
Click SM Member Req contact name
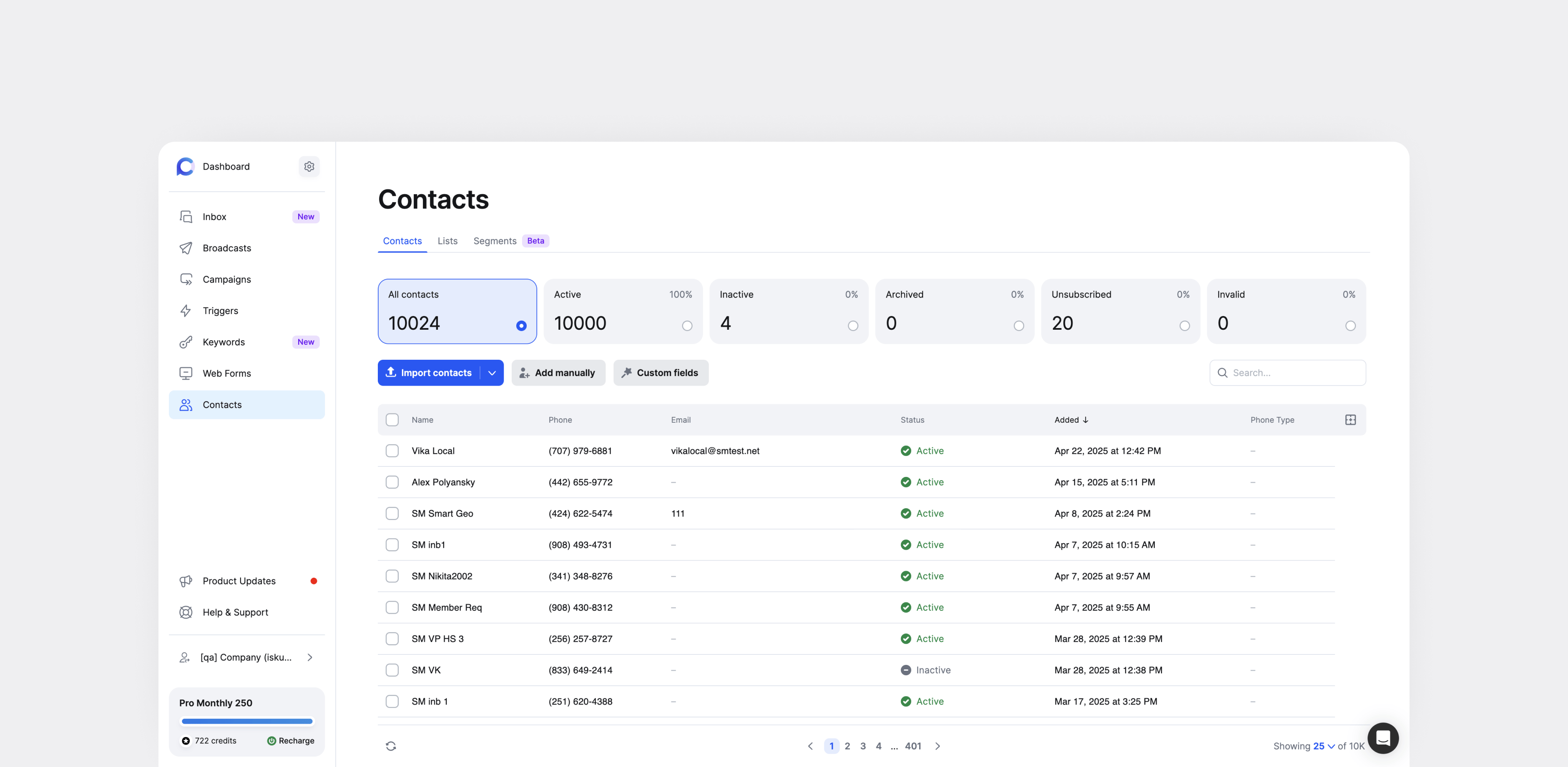point(446,608)
